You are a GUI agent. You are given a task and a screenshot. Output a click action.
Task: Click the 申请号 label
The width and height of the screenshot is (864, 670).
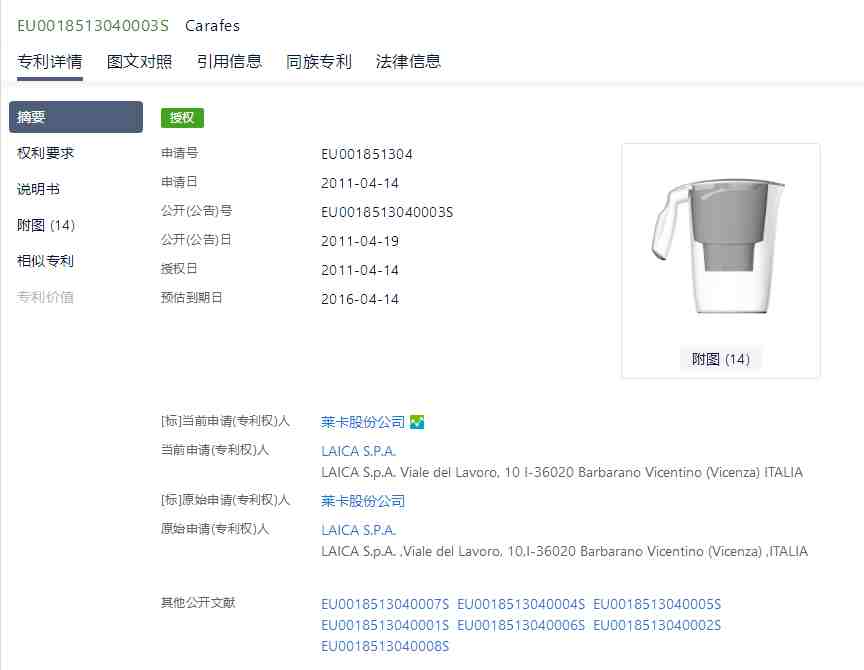click(180, 153)
